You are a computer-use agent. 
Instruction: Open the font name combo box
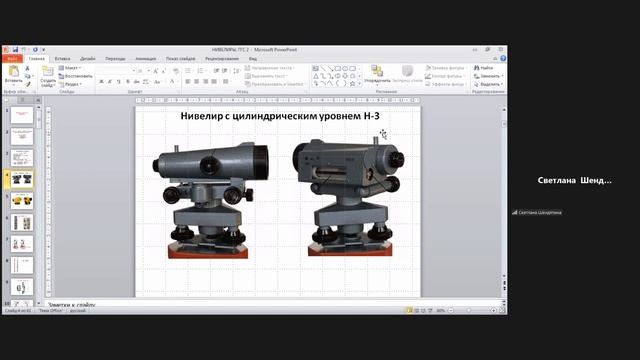[117, 71]
